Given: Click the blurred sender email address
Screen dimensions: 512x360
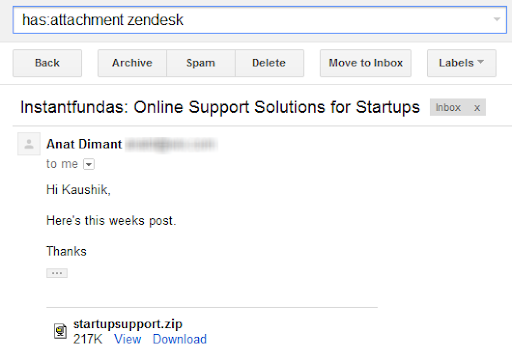Looking at the screenshot, I should [x=171, y=145].
